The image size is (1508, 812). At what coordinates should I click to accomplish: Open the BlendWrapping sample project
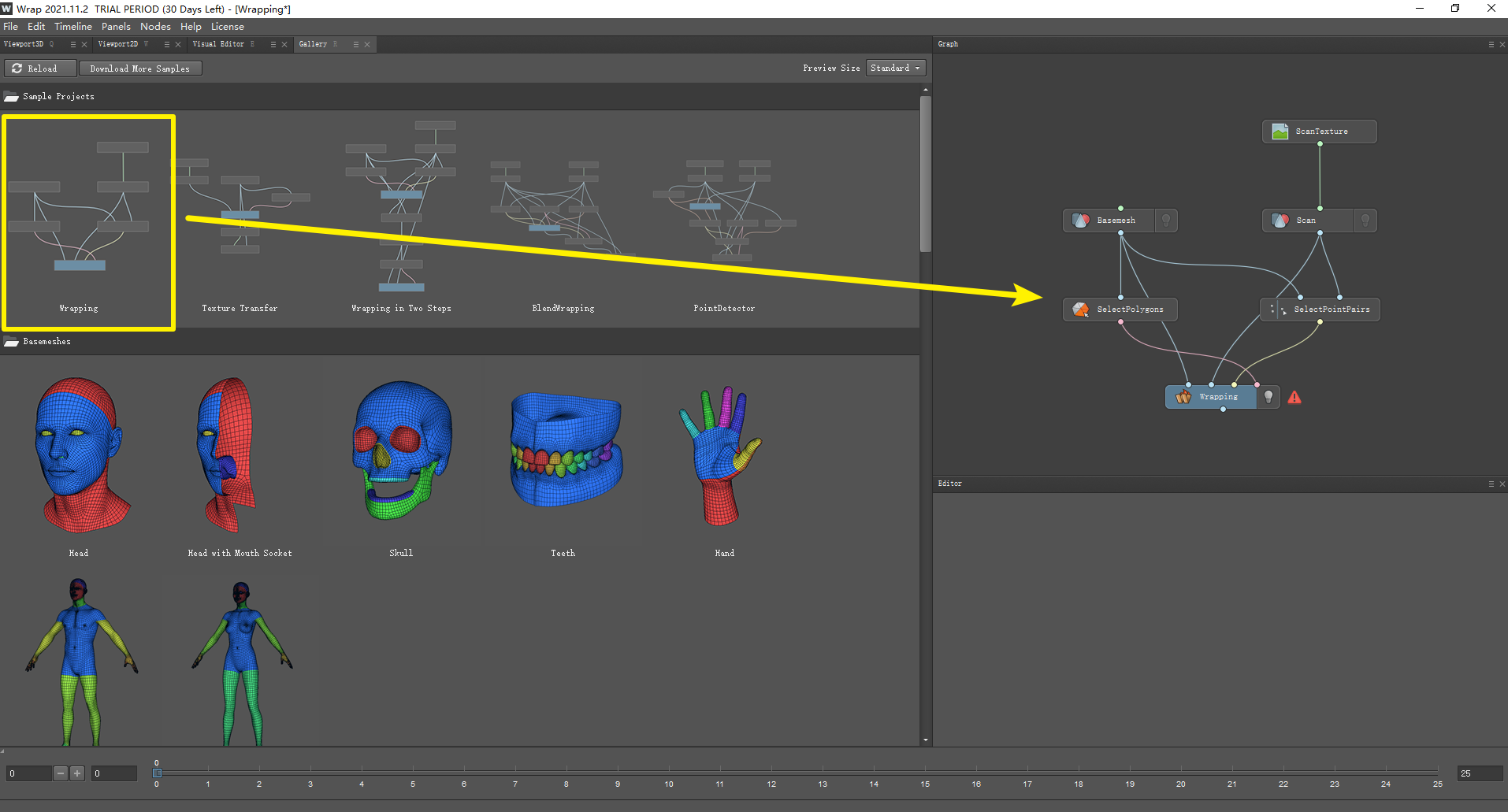point(563,217)
